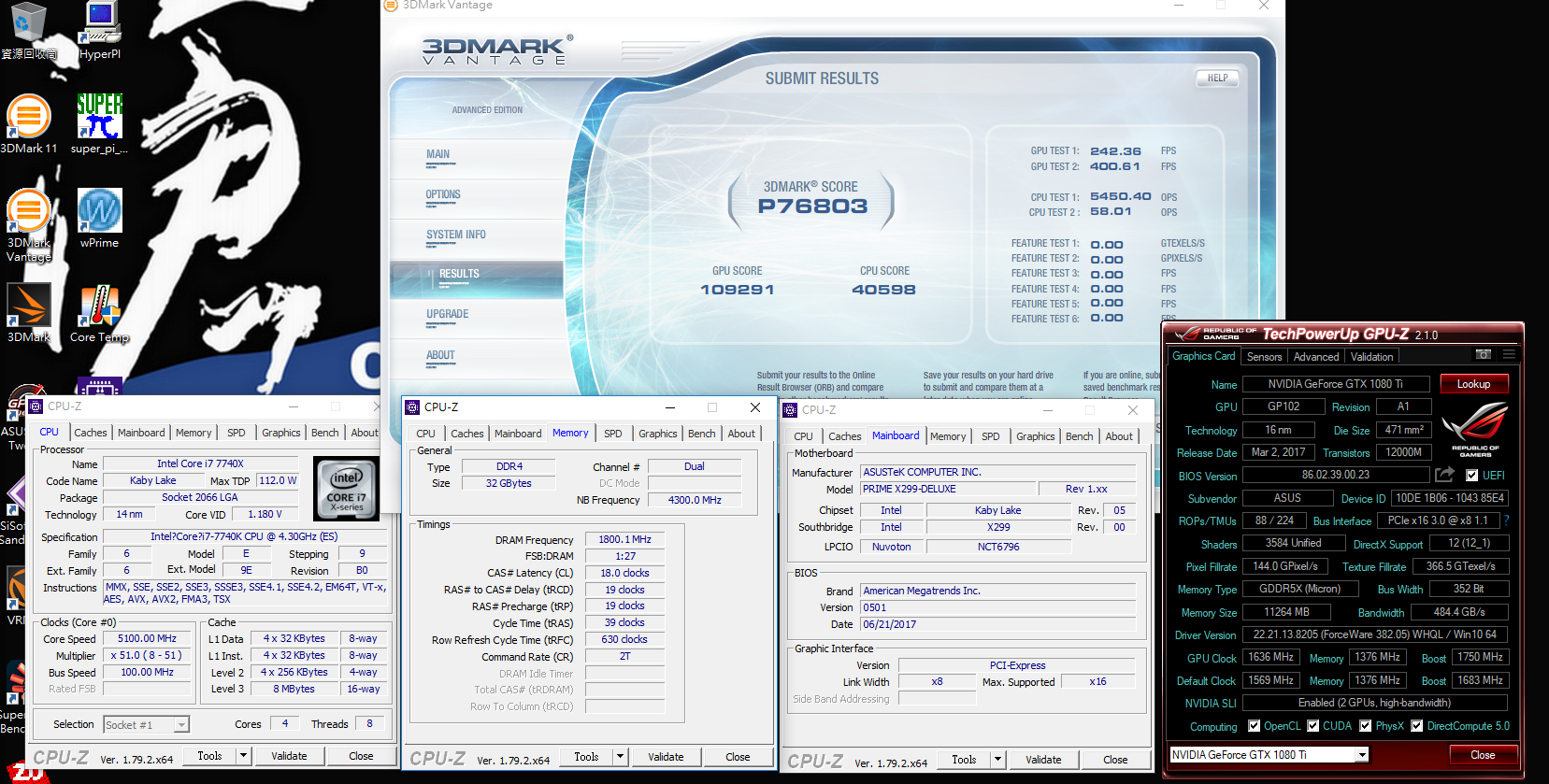Switch to the Advanced tab in GPU-Z

pos(1316,357)
